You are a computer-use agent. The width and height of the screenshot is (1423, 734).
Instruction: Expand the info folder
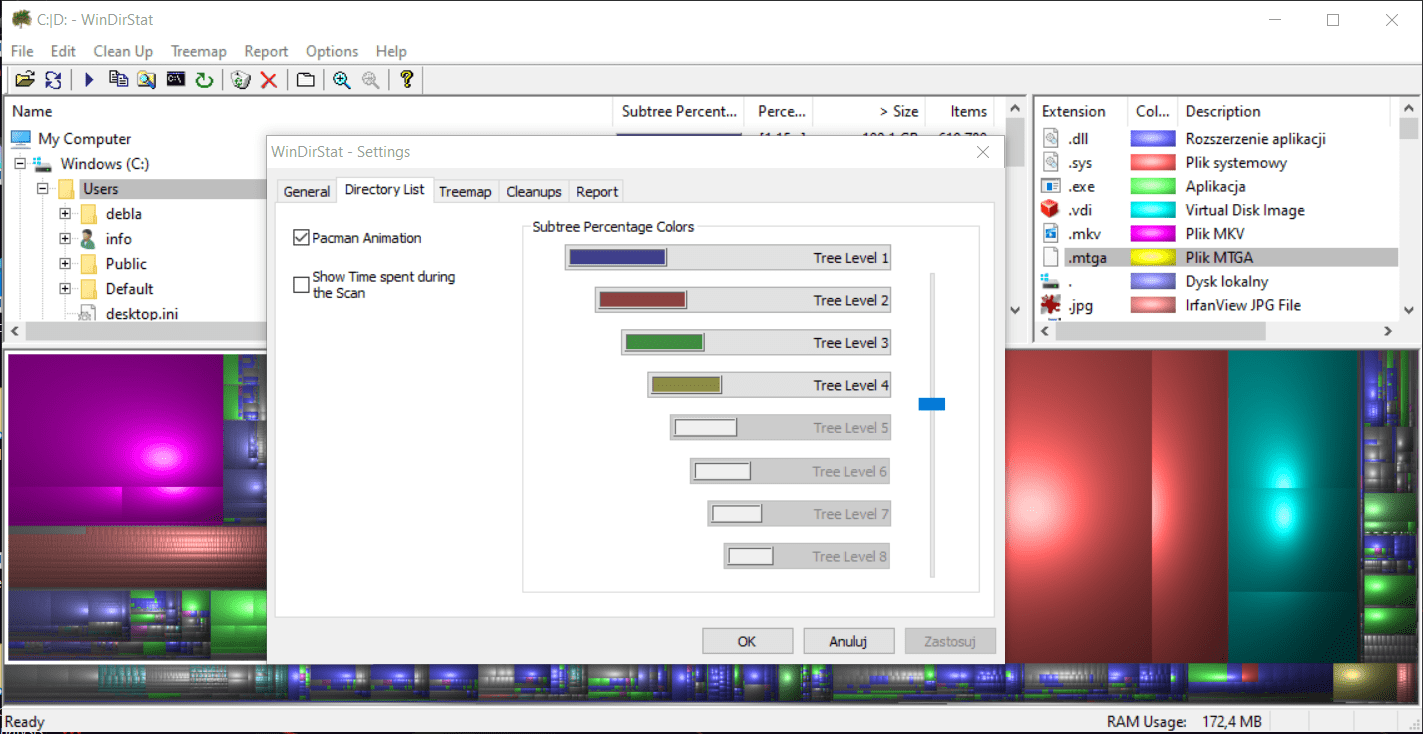65,239
